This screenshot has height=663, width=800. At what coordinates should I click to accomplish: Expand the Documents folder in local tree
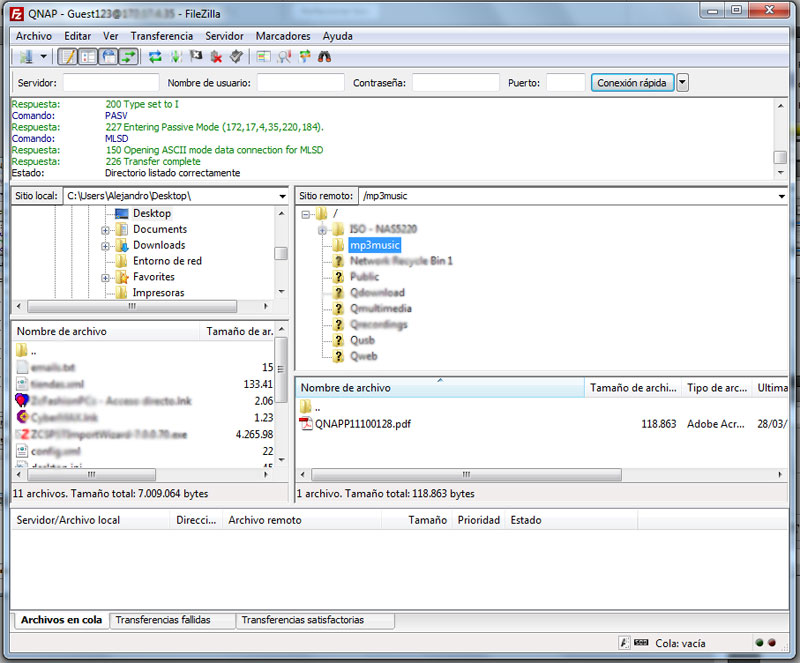point(105,230)
